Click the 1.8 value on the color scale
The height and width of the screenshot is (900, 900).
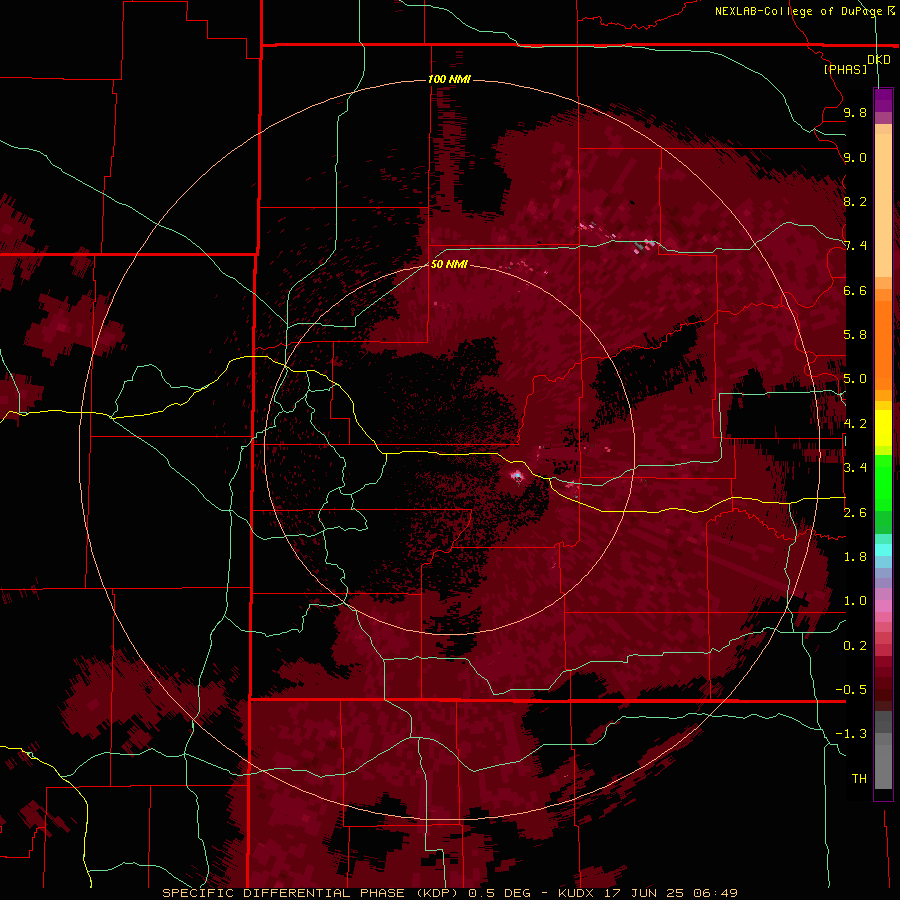855,557
